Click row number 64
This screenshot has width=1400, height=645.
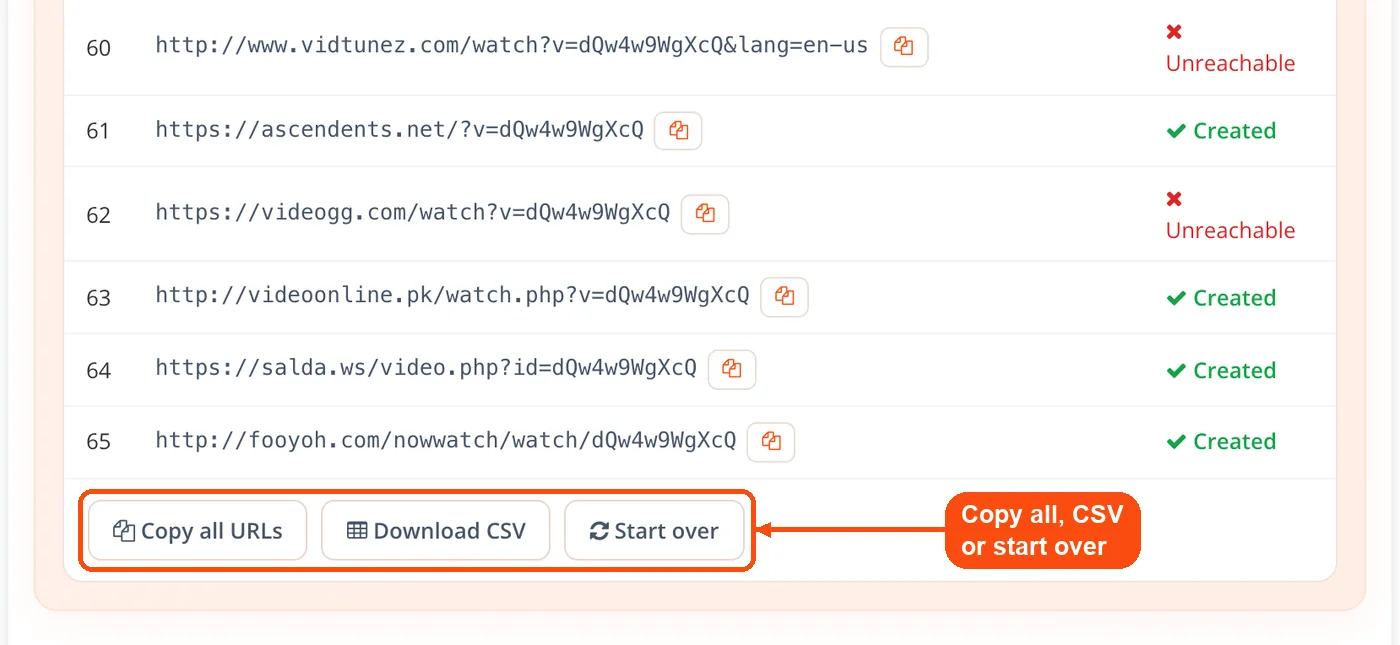pos(98,370)
